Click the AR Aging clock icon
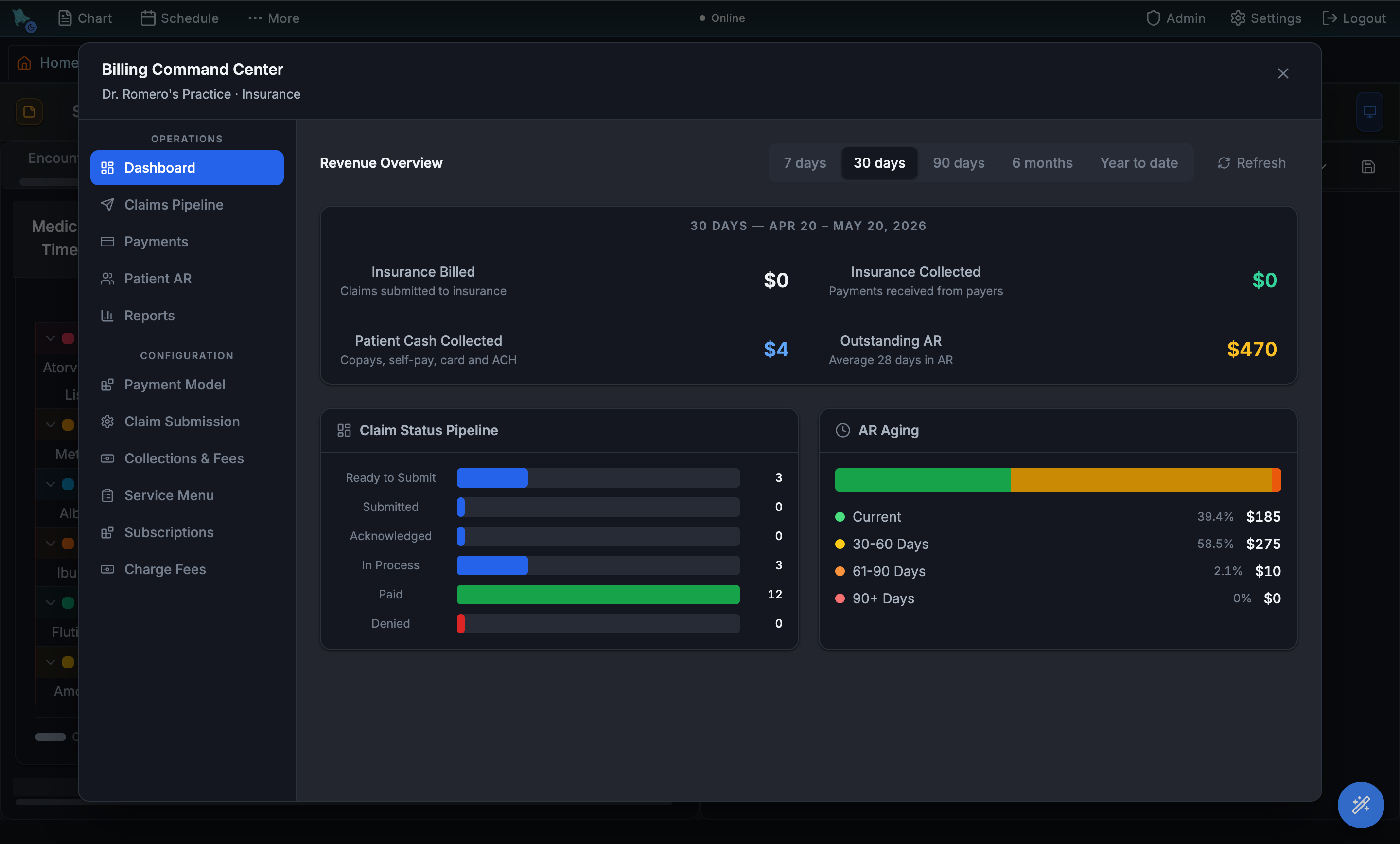 point(842,430)
